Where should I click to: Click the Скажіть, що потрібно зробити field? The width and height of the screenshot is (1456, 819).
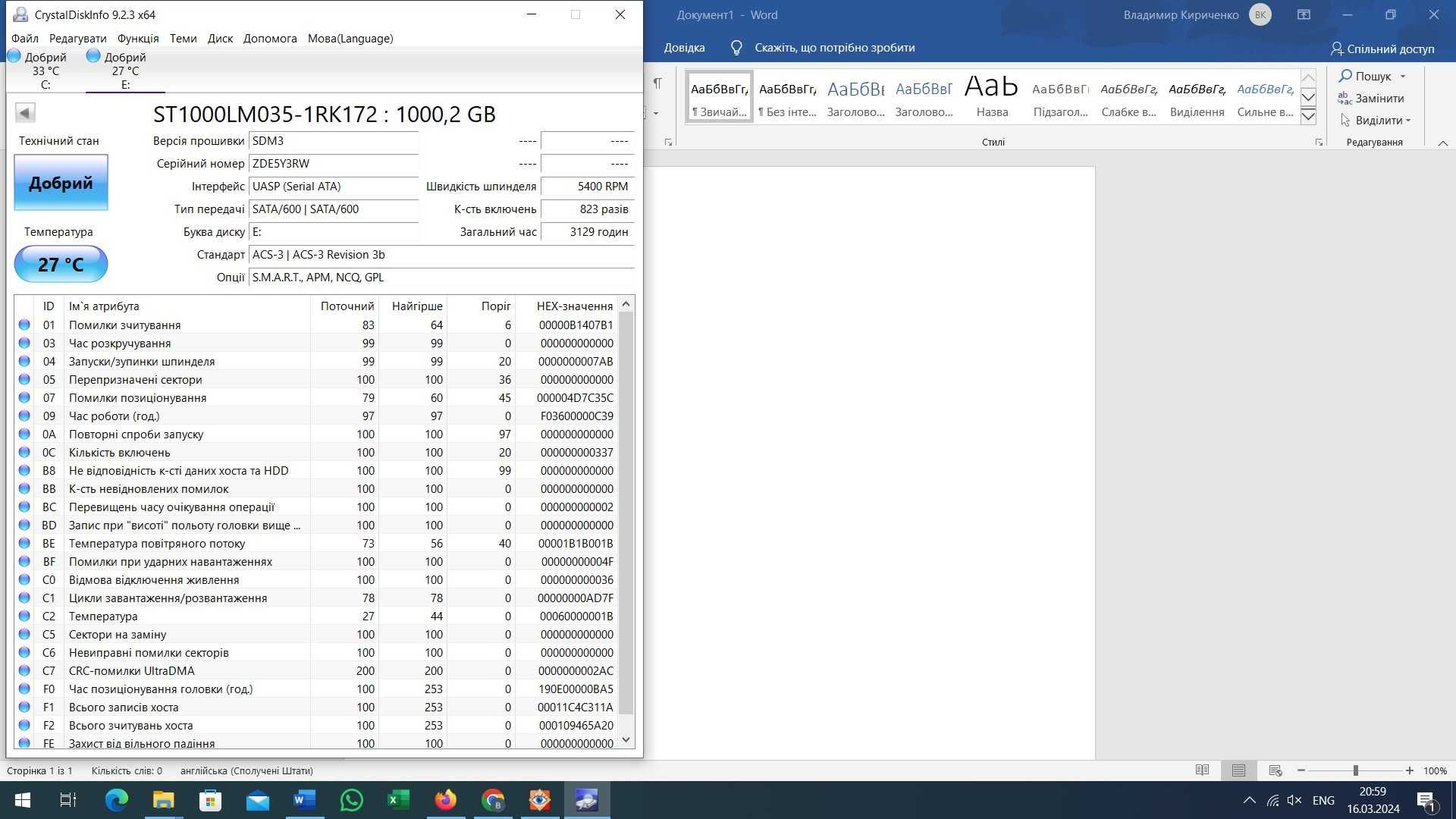pyautogui.click(x=834, y=48)
